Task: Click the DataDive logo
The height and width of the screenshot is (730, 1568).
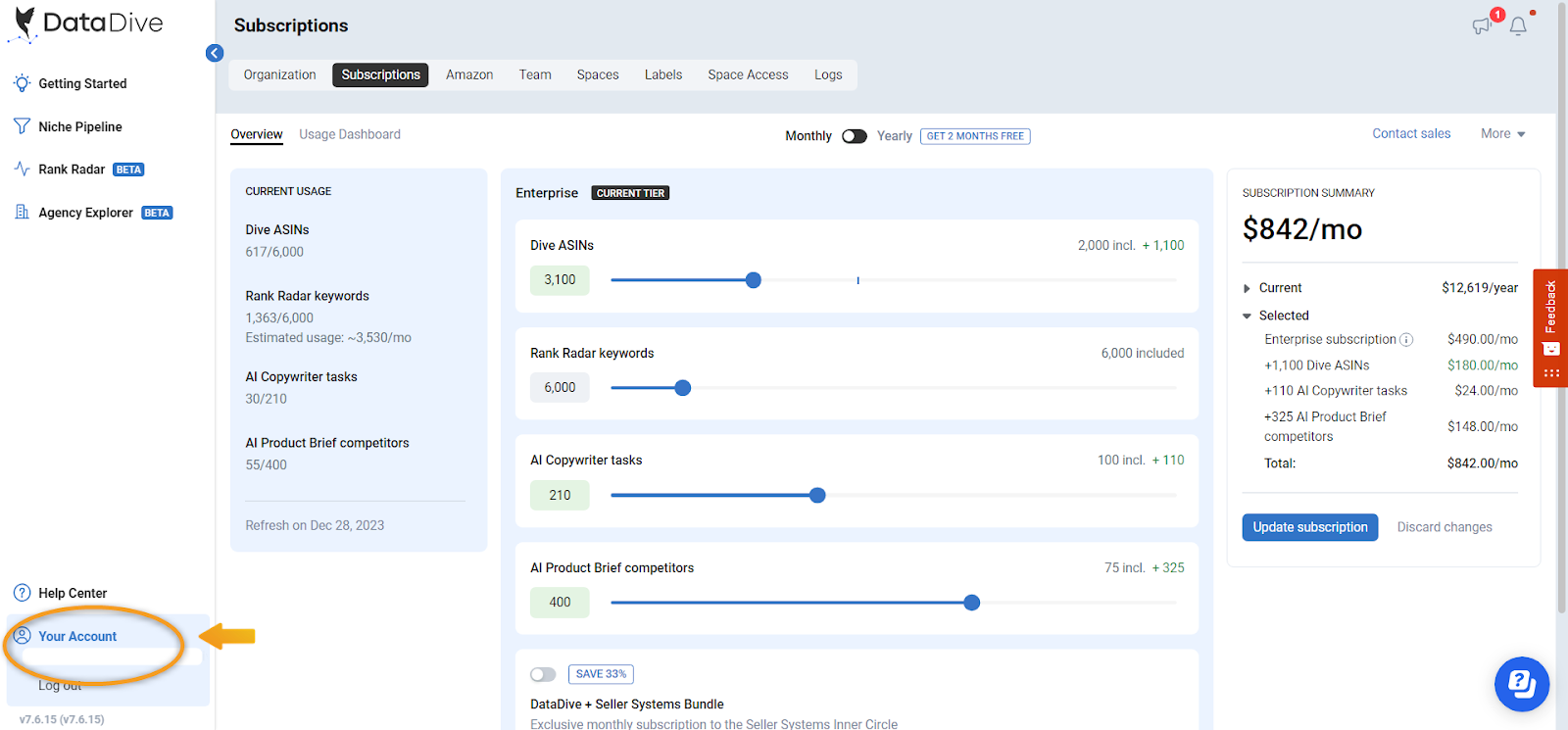Action: (x=86, y=24)
